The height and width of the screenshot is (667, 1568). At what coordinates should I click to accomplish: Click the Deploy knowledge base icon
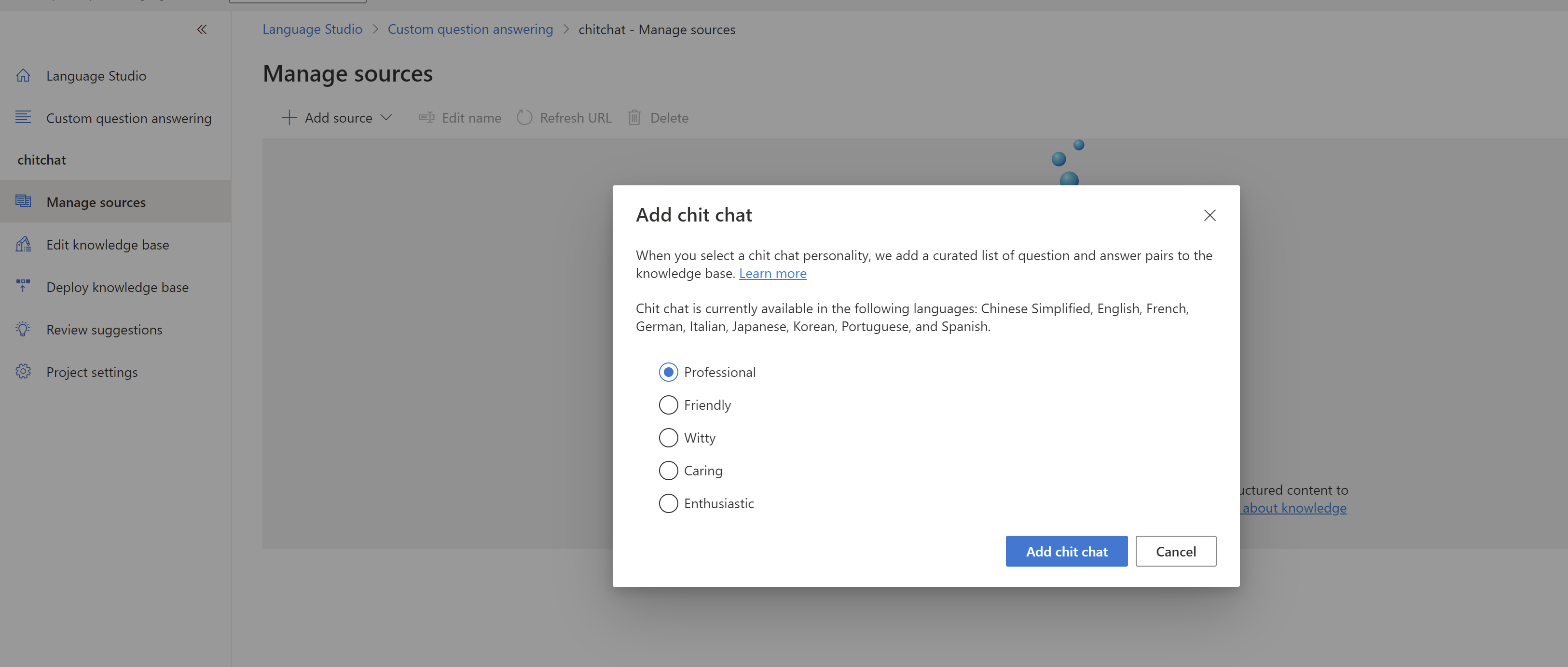tap(23, 286)
